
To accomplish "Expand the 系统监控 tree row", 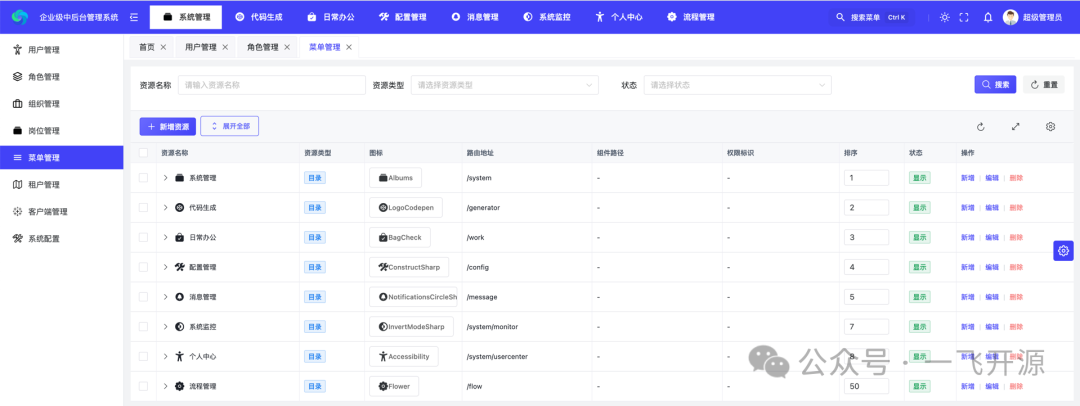I will tap(165, 327).
